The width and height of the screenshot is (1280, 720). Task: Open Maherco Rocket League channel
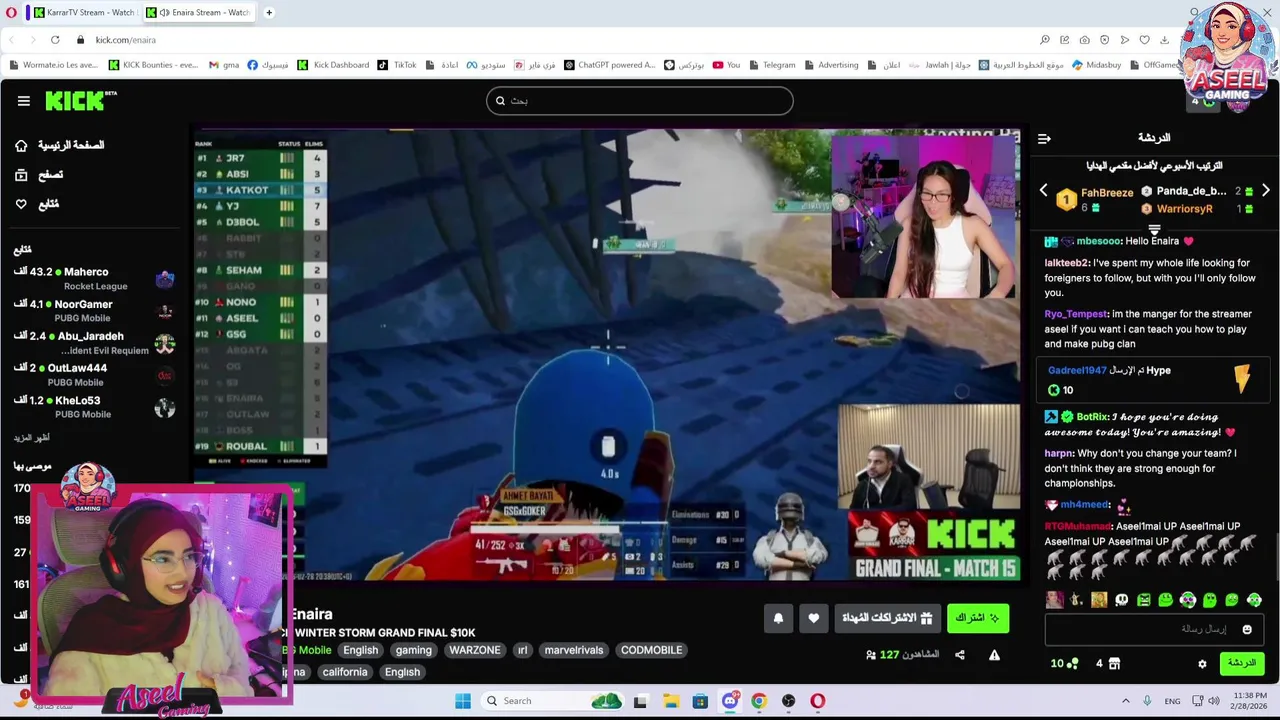[95, 278]
